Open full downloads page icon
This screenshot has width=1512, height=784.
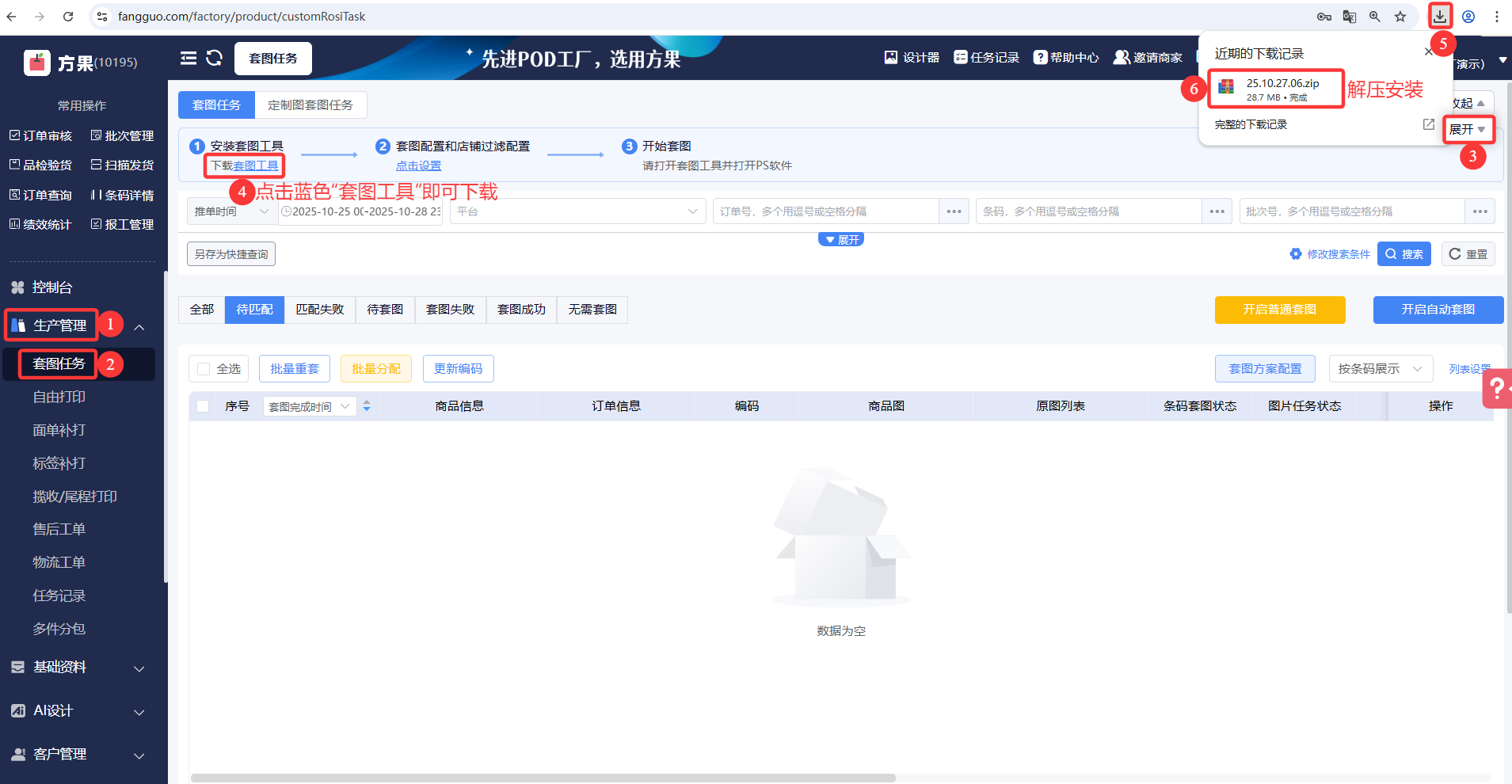point(1428,124)
